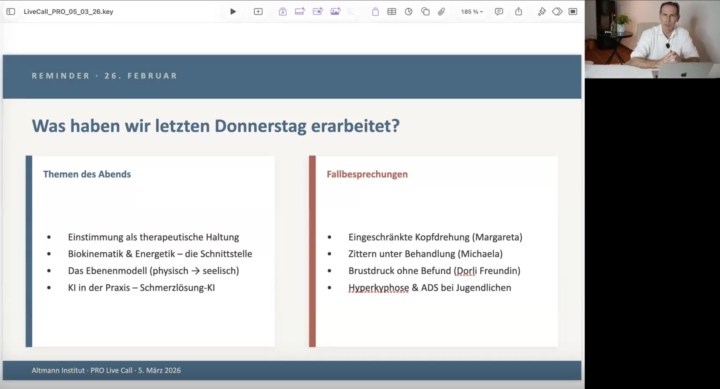Select the blue accent bar of Themen card
Viewport: 720px width, 389px height.
(29, 251)
